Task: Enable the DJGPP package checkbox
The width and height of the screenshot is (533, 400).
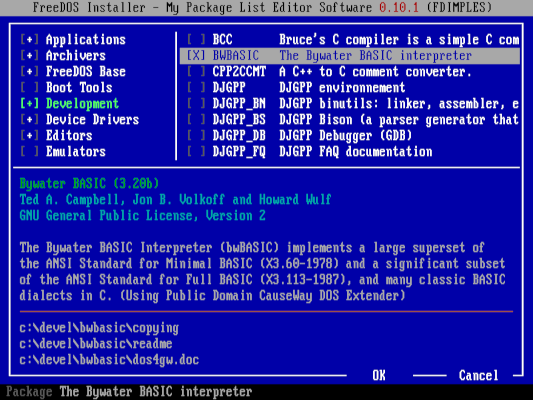Action: [x=196, y=87]
